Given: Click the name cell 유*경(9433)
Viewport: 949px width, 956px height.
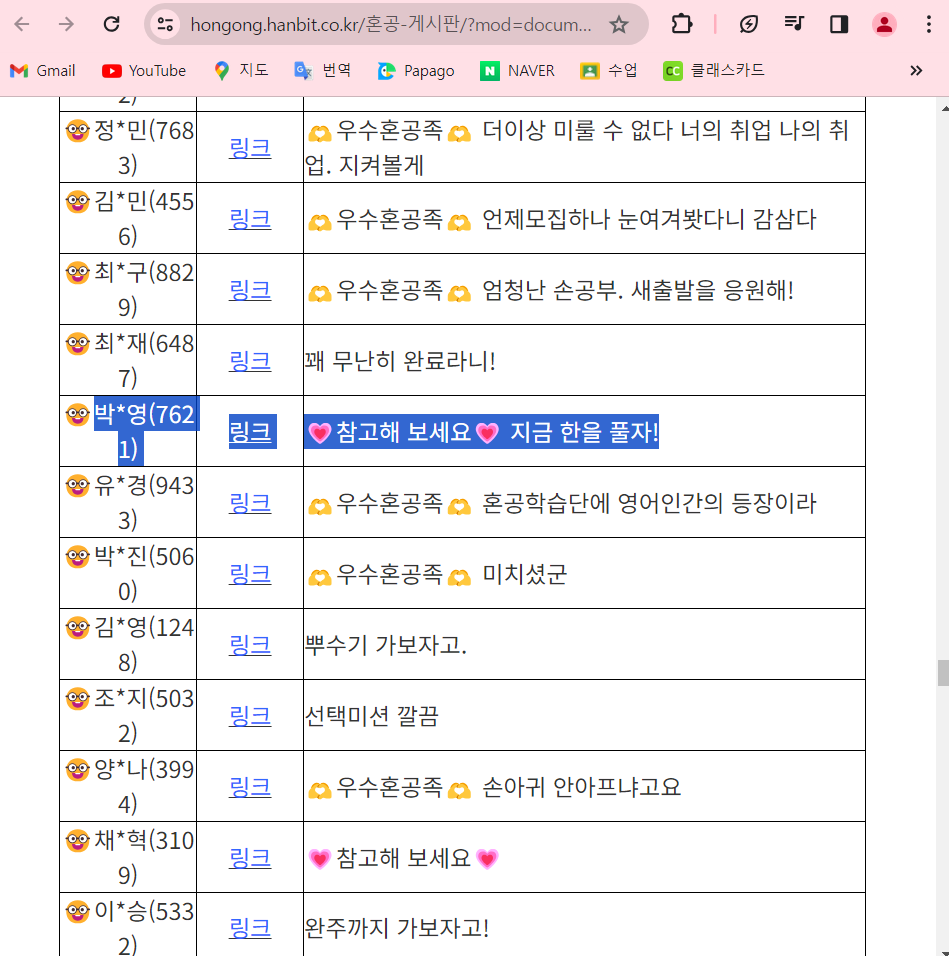Looking at the screenshot, I should click(129, 503).
